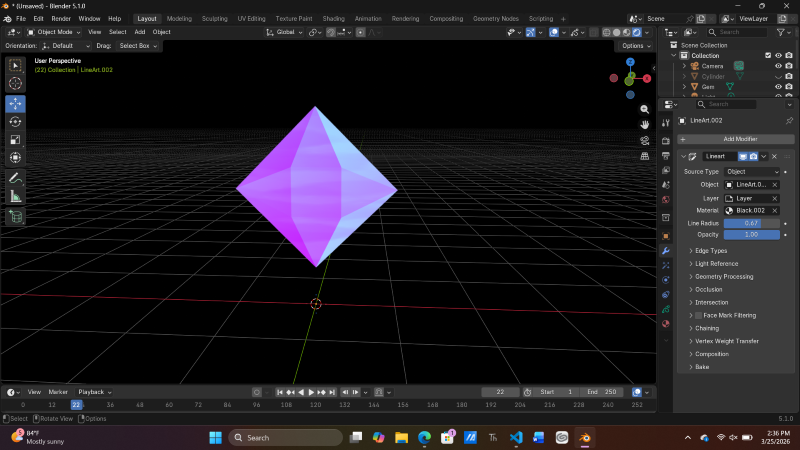The width and height of the screenshot is (800, 450).
Task: Activate the Rotate tool
Action: [x=16, y=121]
